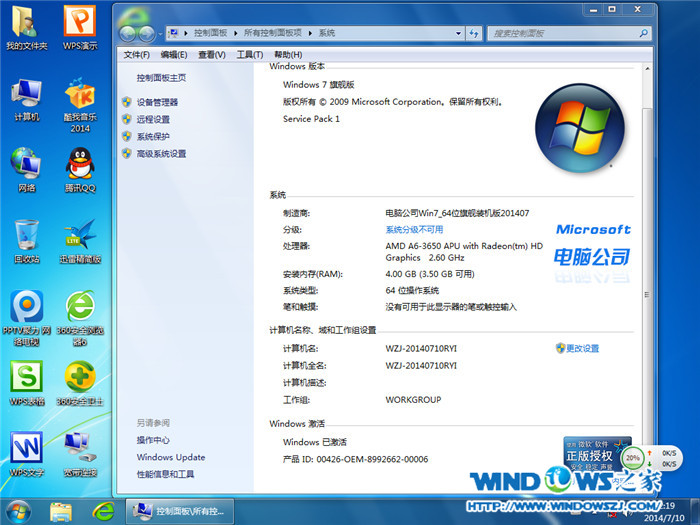Click the 360安全卫士 desktop icon
This screenshot has height=525, width=700.
[x=80, y=380]
